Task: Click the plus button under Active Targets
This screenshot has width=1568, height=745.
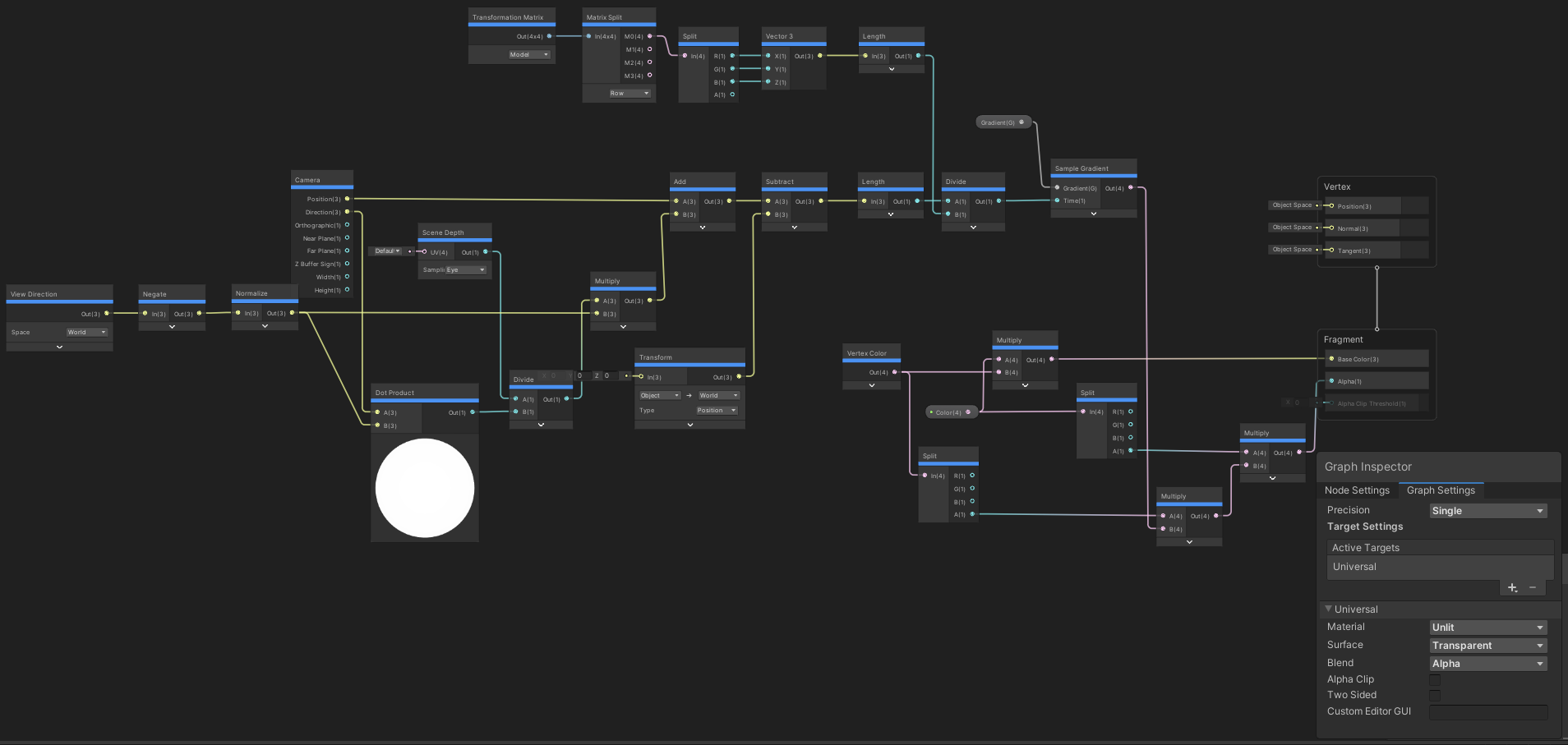Action: 1513,587
